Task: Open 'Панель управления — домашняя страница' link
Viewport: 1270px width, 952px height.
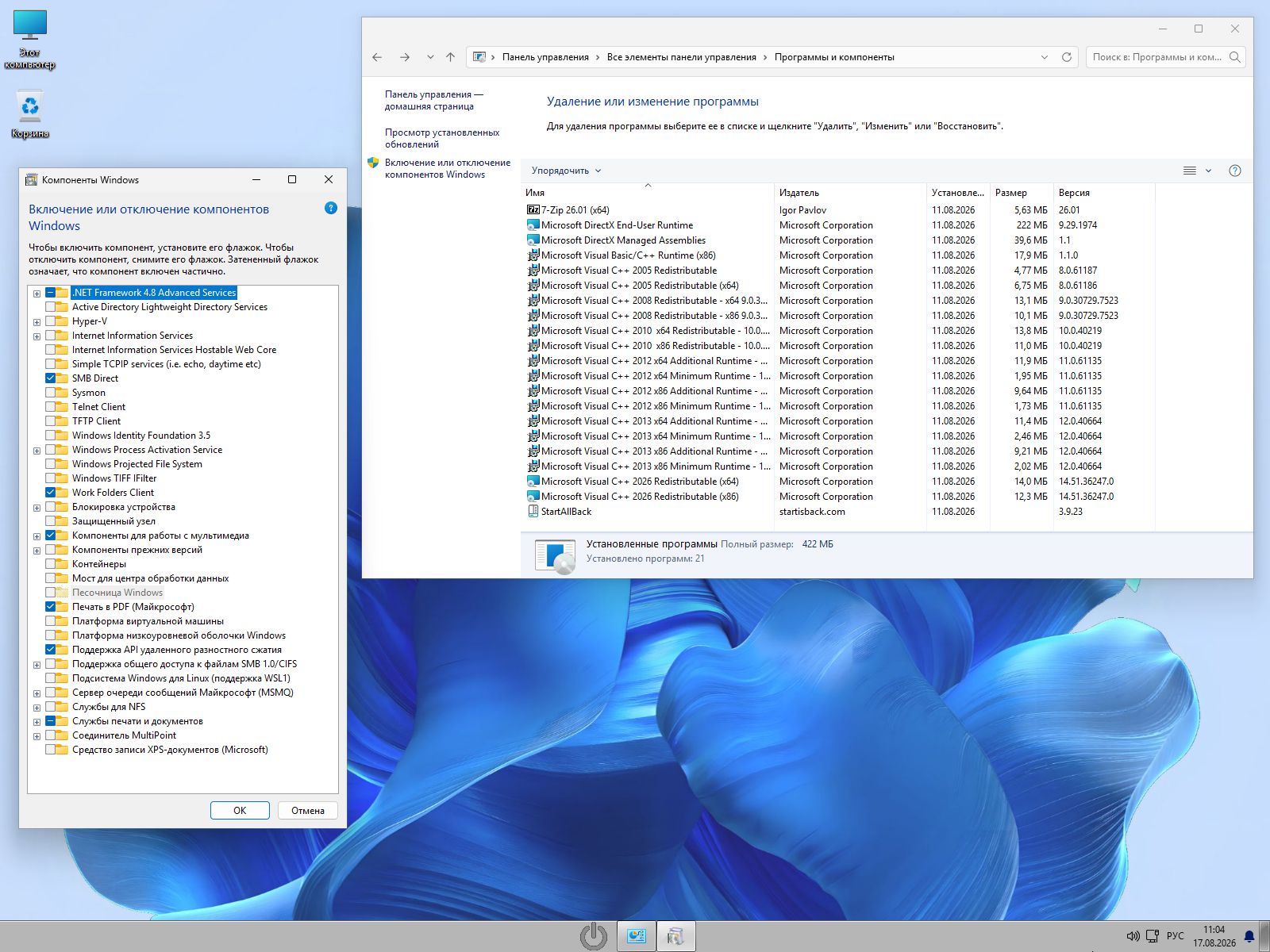Action: (434, 100)
